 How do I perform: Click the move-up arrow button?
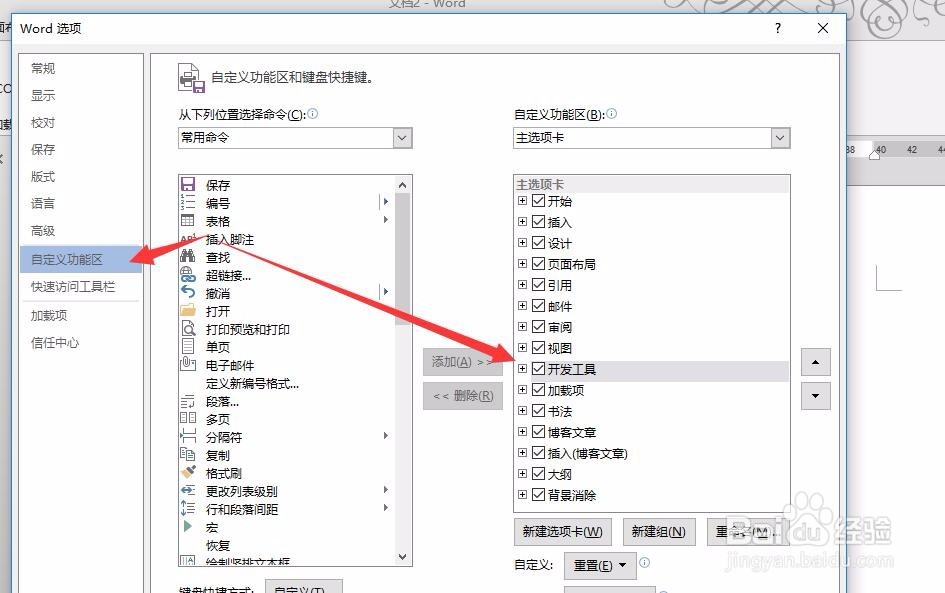(815, 362)
